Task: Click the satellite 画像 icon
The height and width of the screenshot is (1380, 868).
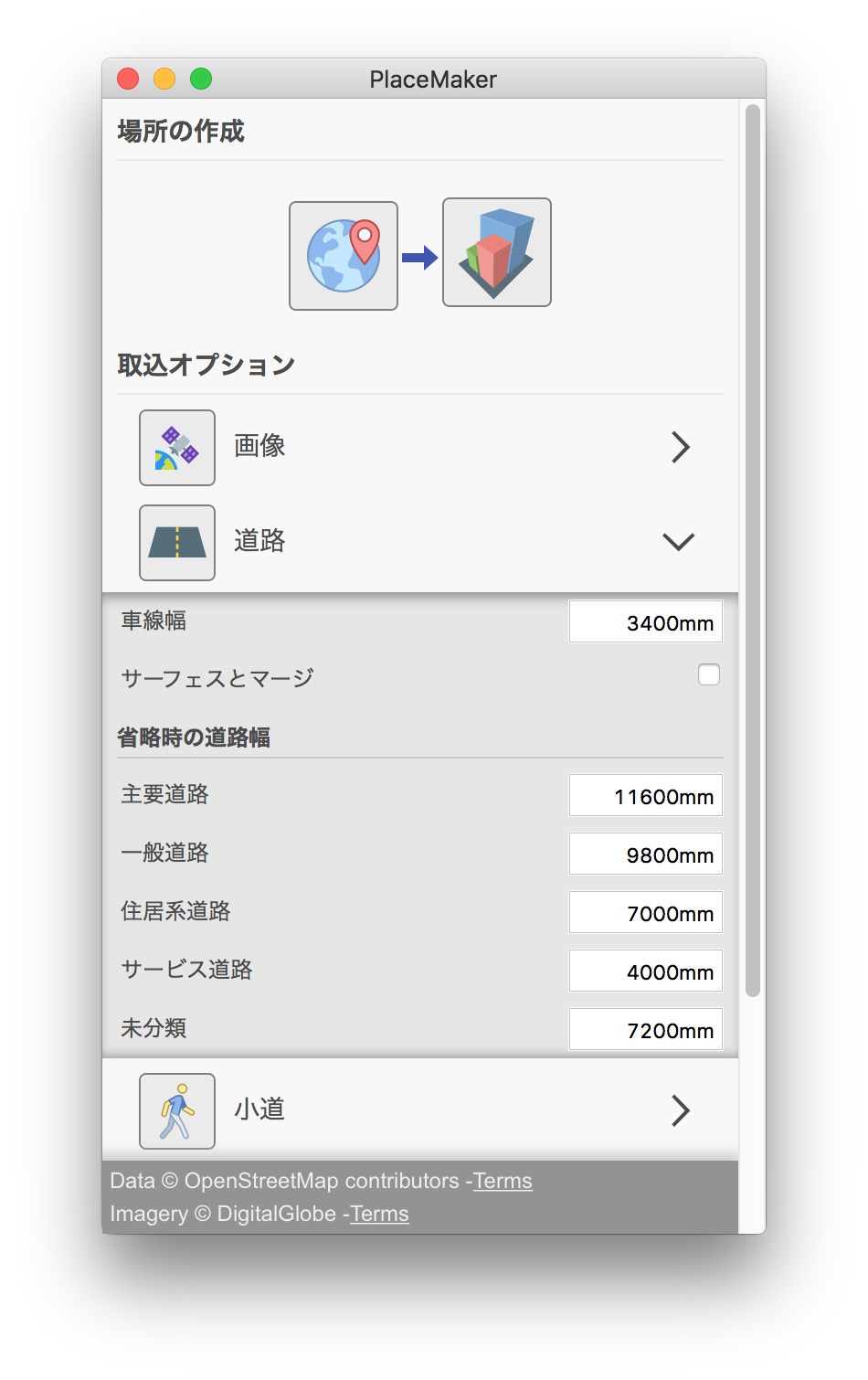Action: pos(177,448)
